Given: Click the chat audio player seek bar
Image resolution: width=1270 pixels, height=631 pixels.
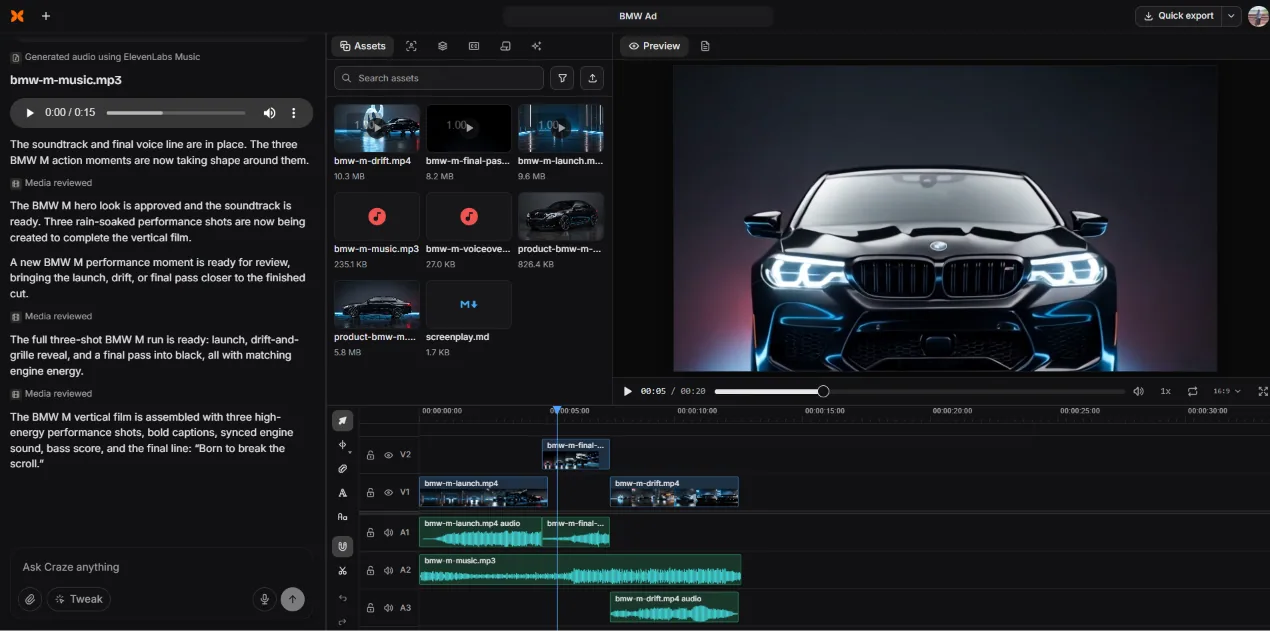Looking at the screenshot, I should click(176, 113).
